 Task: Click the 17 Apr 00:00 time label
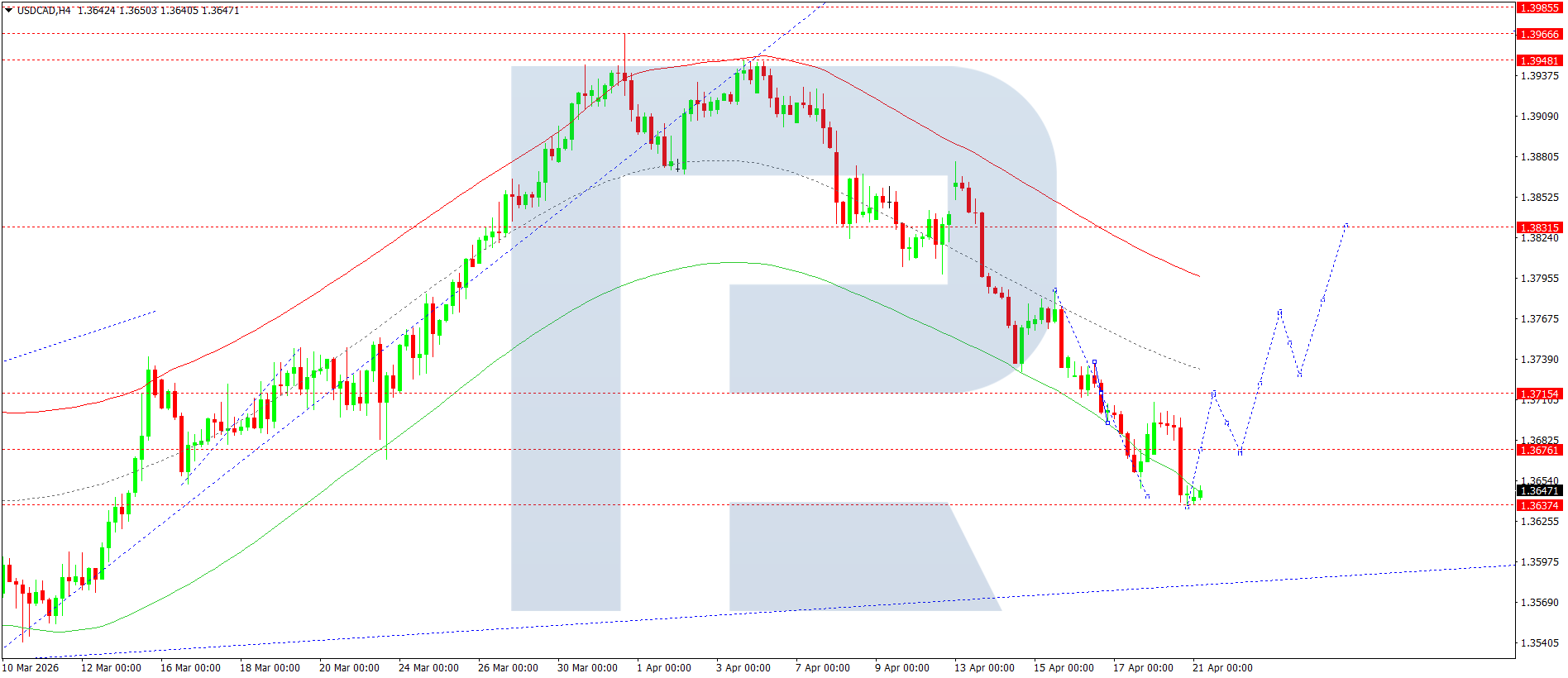pos(1143,668)
